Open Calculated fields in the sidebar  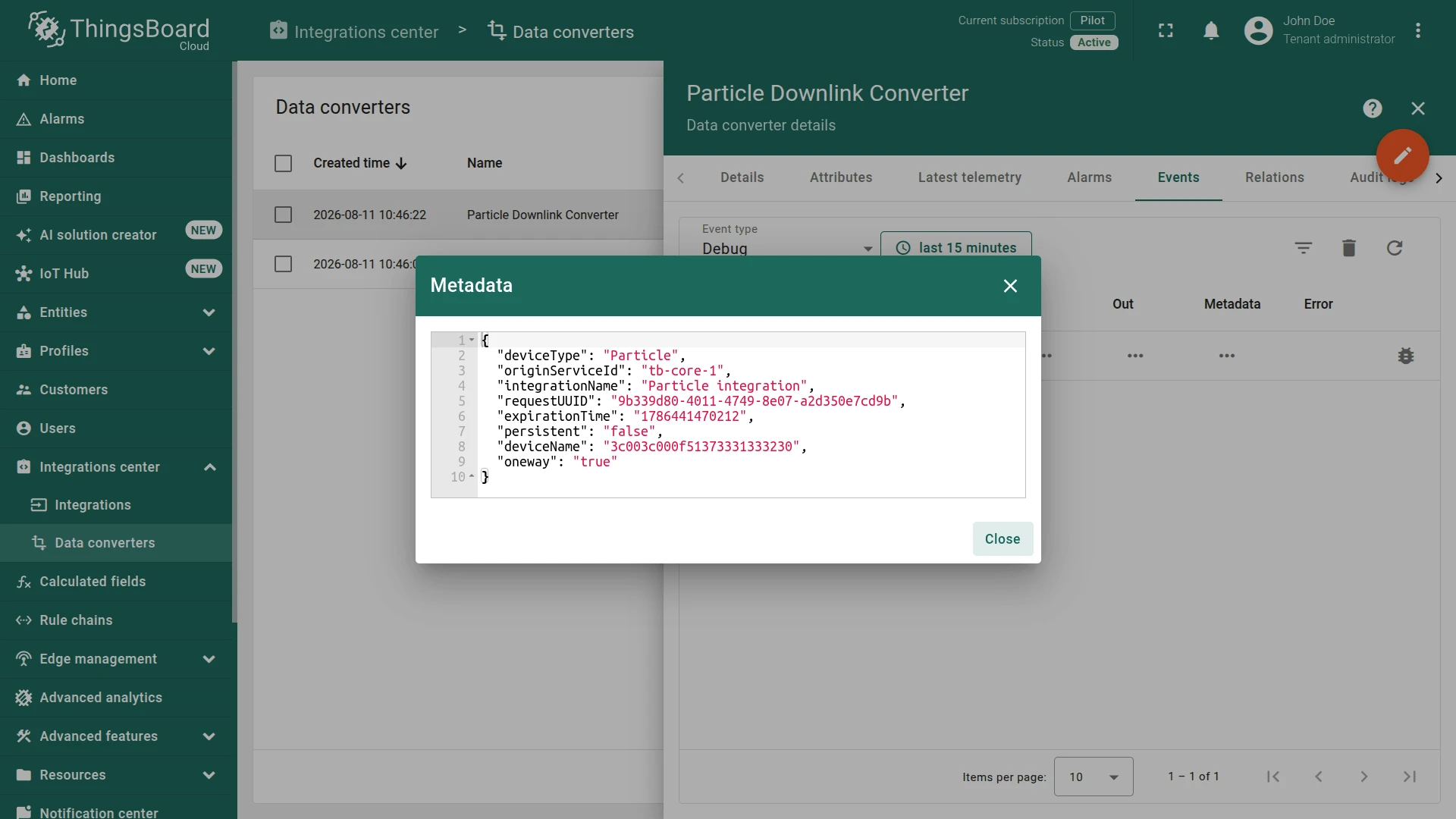tap(116, 582)
